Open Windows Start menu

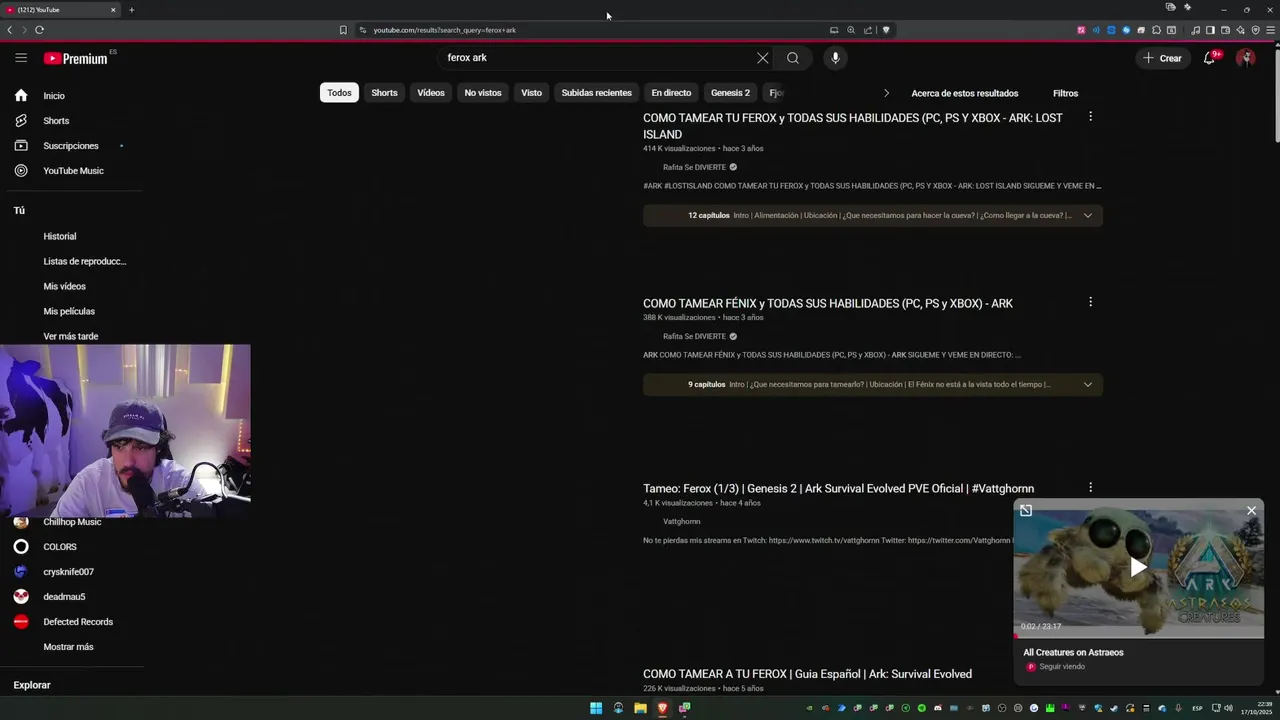click(596, 708)
